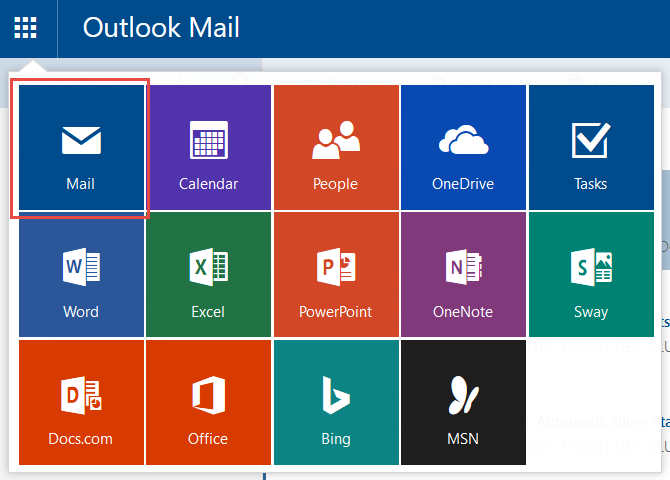This screenshot has width=670, height=480.
Task: Go to the Tasks tile
Action: click(x=591, y=147)
